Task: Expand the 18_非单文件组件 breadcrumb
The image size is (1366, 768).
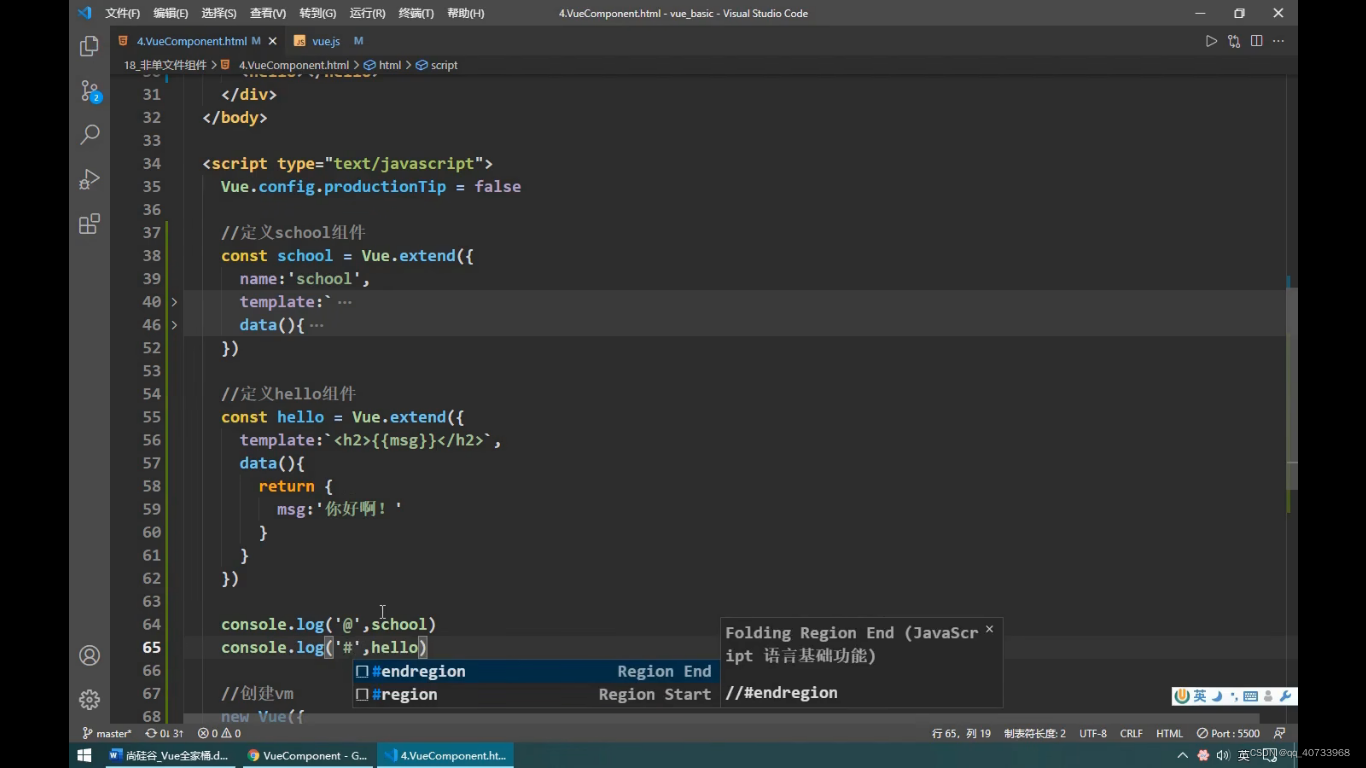Action: pyautogui.click(x=165, y=65)
